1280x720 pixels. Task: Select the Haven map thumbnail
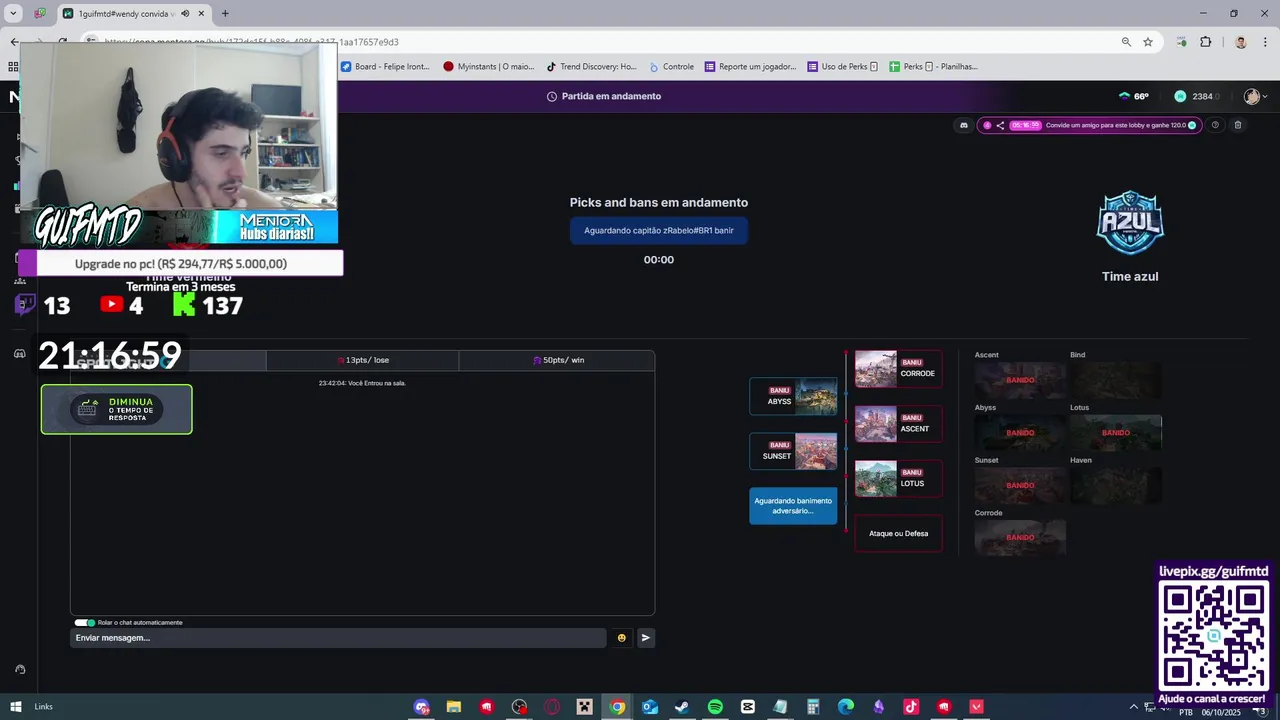pyautogui.click(x=1116, y=485)
